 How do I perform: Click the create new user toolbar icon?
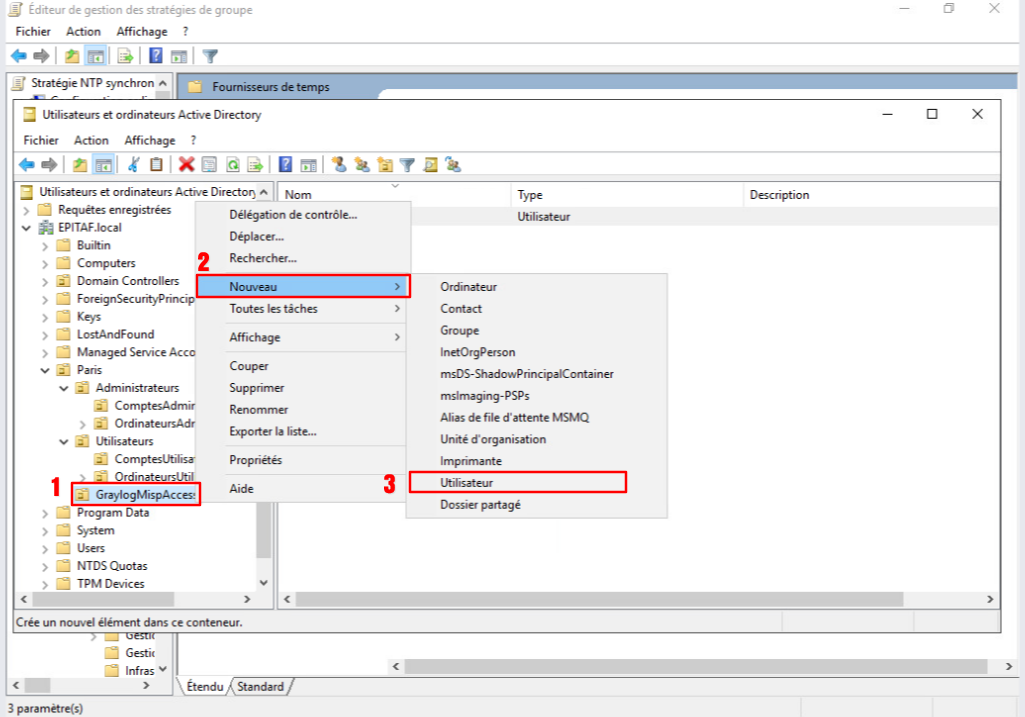339,165
